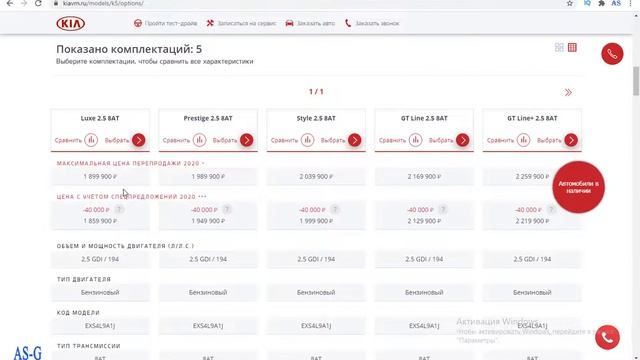Click discount help icon under Prestige price
Image resolution: width=640 pixels, height=360 pixels.
click(x=227, y=209)
